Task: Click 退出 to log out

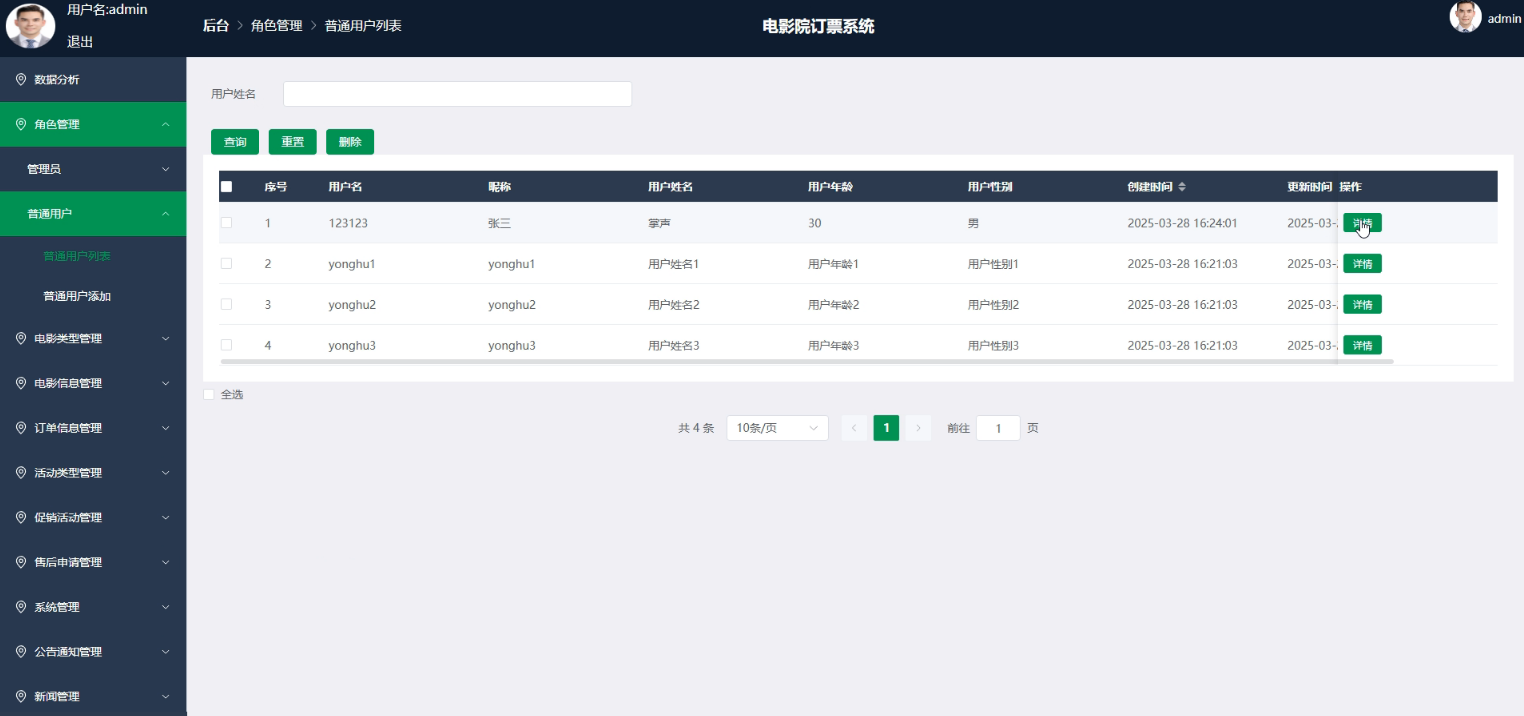Action: click(x=80, y=42)
